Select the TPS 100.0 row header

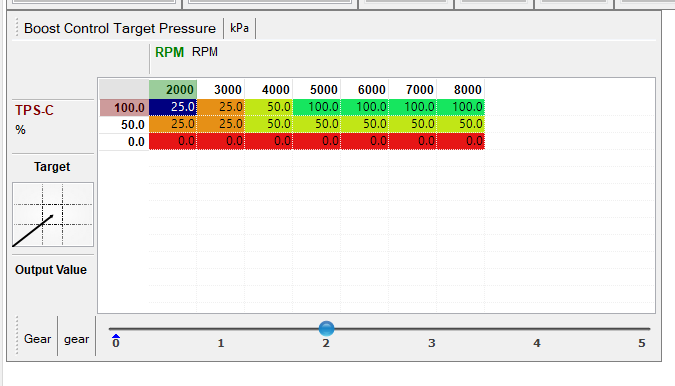[x=124, y=107]
